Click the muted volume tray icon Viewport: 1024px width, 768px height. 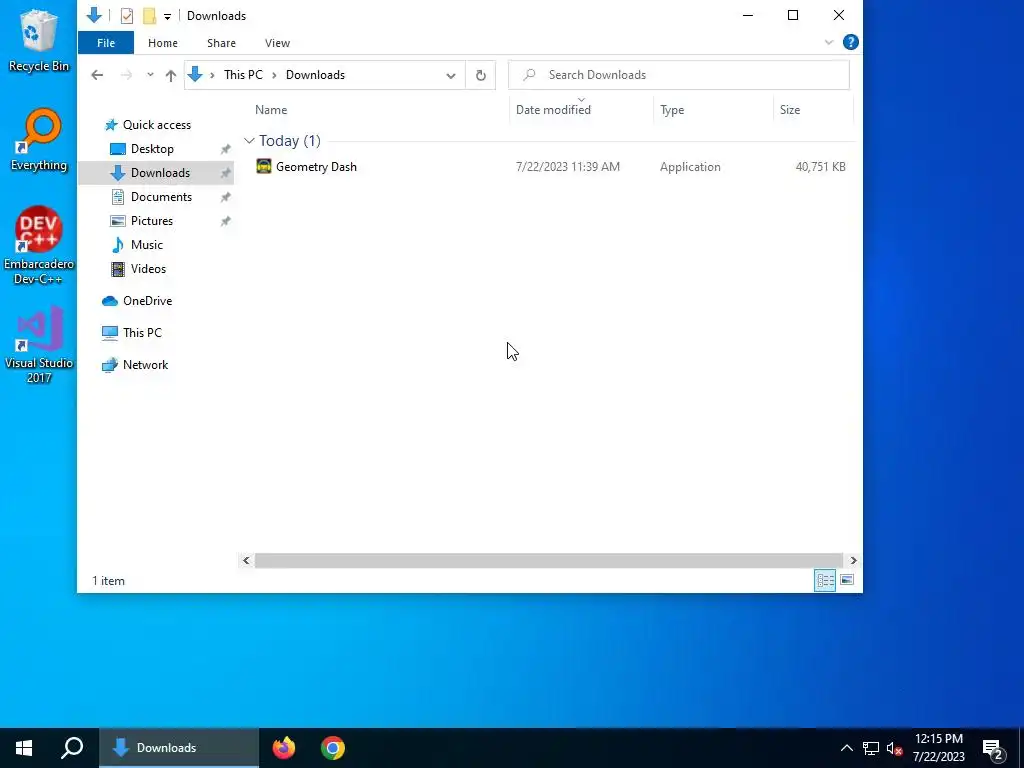pyautogui.click(x=894, y=748)
